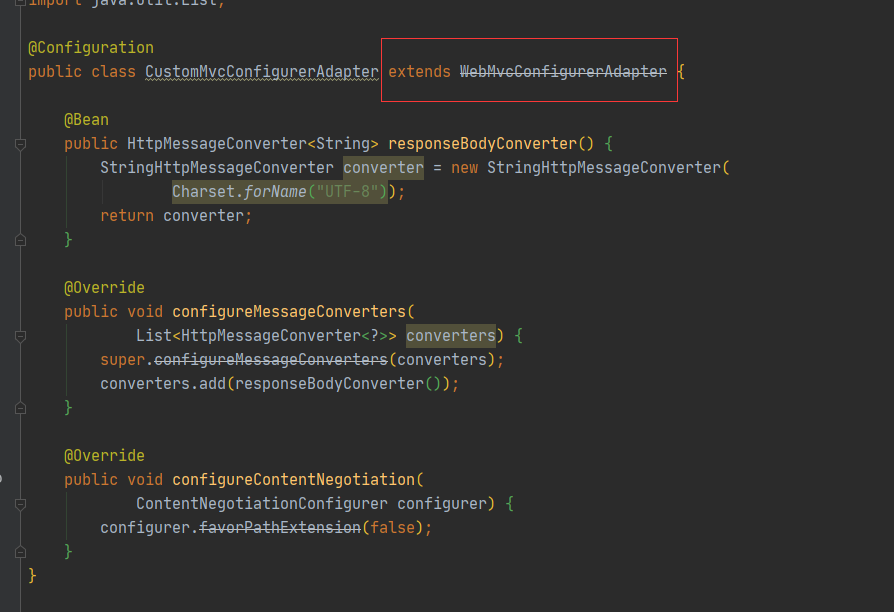
Task: Click the 'extends' keyword
Action: click(x=419, y=72)
